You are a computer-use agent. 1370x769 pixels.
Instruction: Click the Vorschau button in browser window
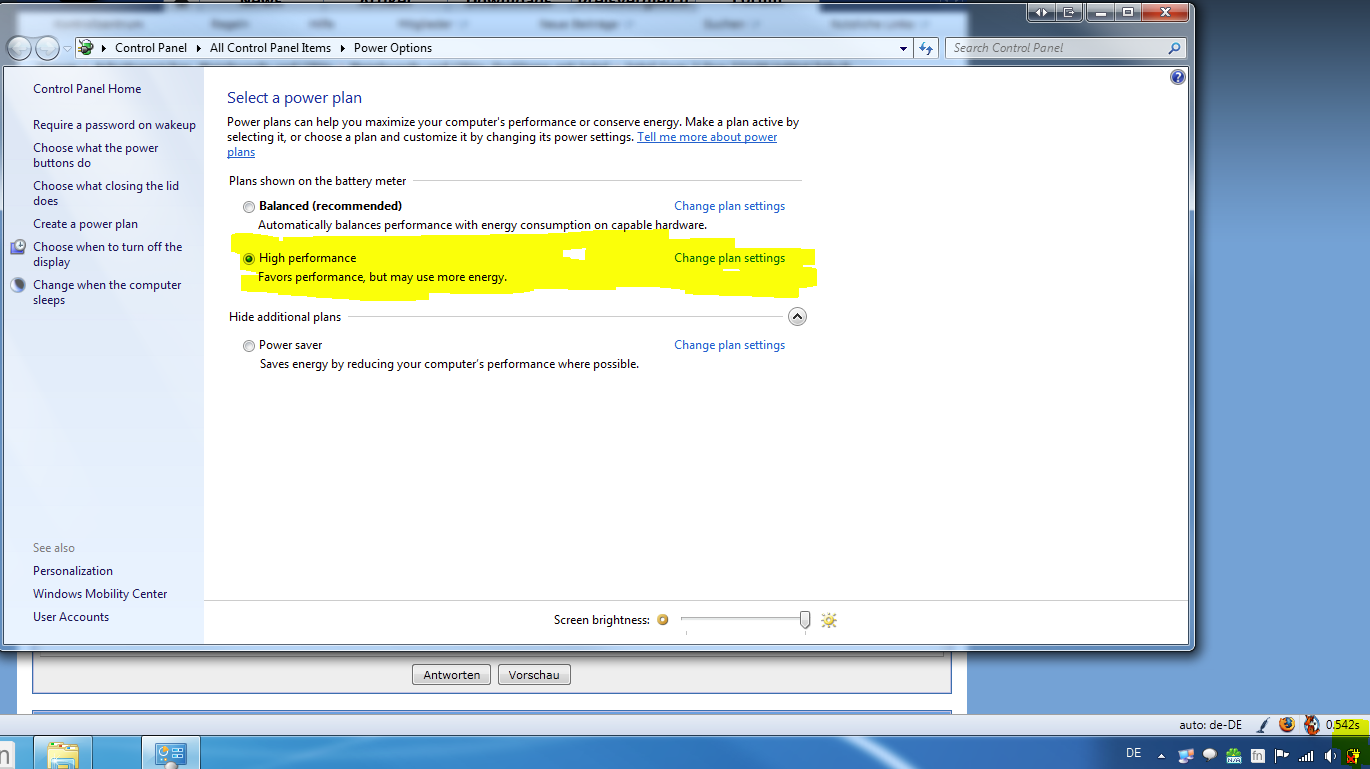[534, 675]
